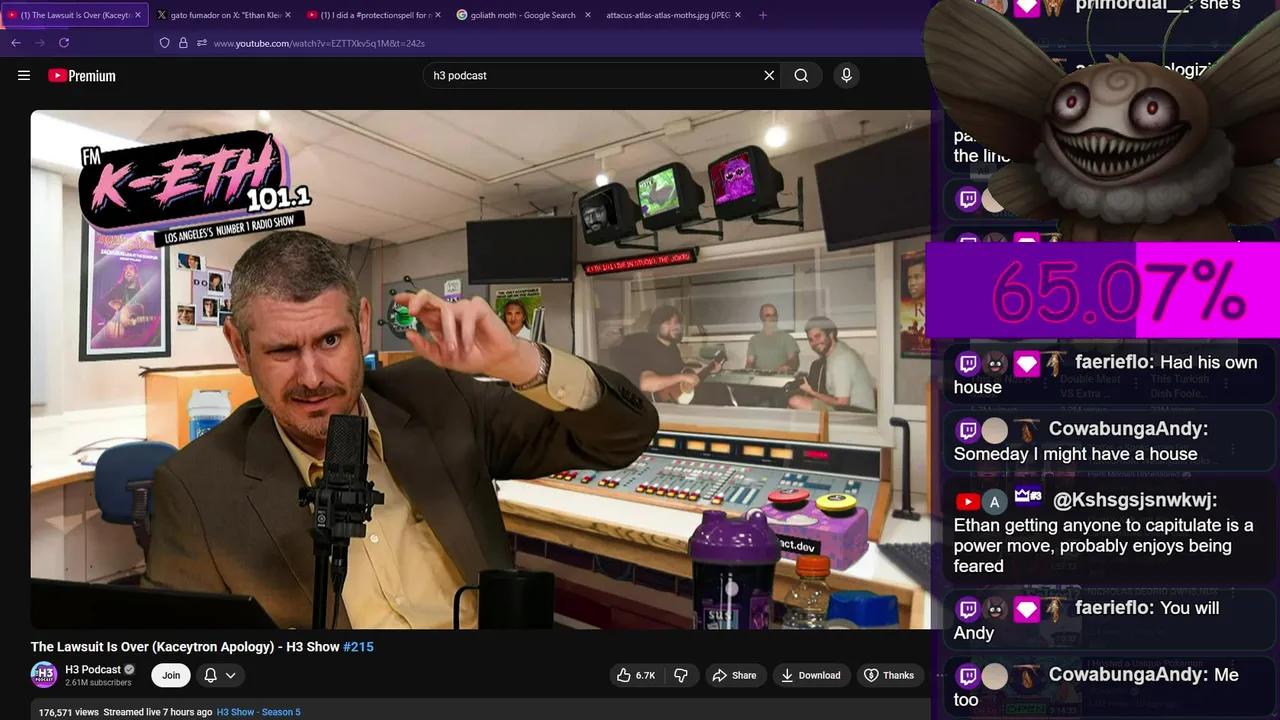Close the "The Lawsuit Is Over" tab

[x=138, y=15]
